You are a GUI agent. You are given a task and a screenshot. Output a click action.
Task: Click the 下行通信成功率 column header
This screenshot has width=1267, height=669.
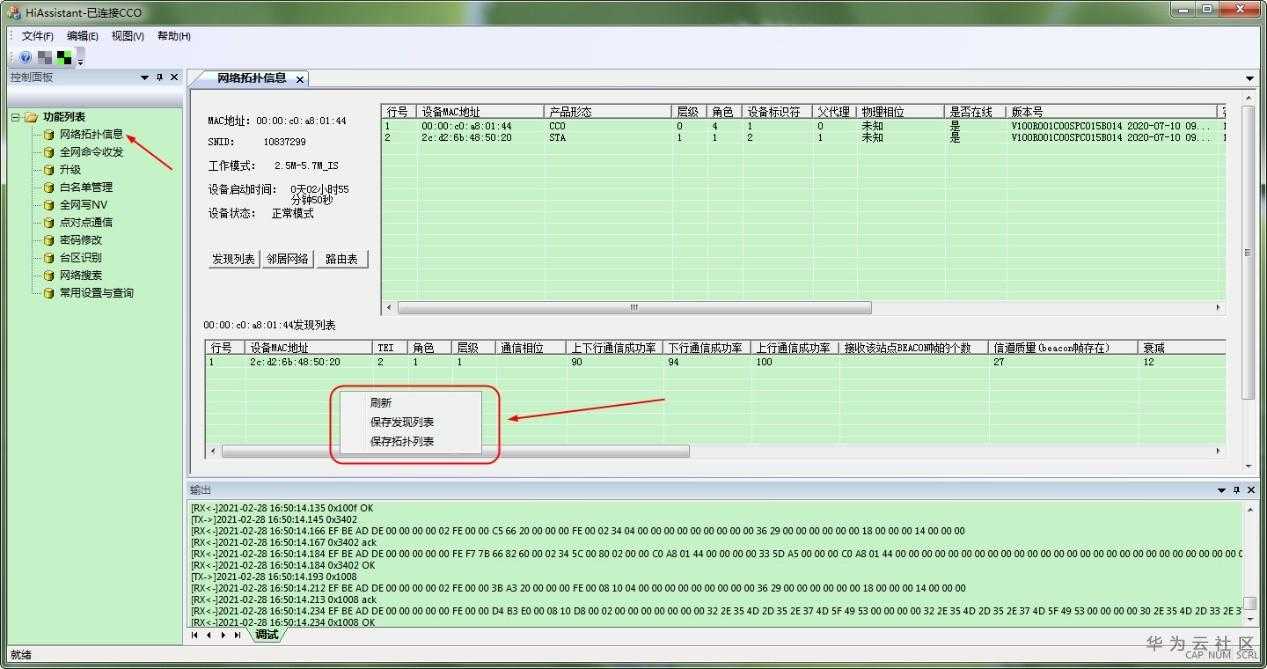(707, 348)
